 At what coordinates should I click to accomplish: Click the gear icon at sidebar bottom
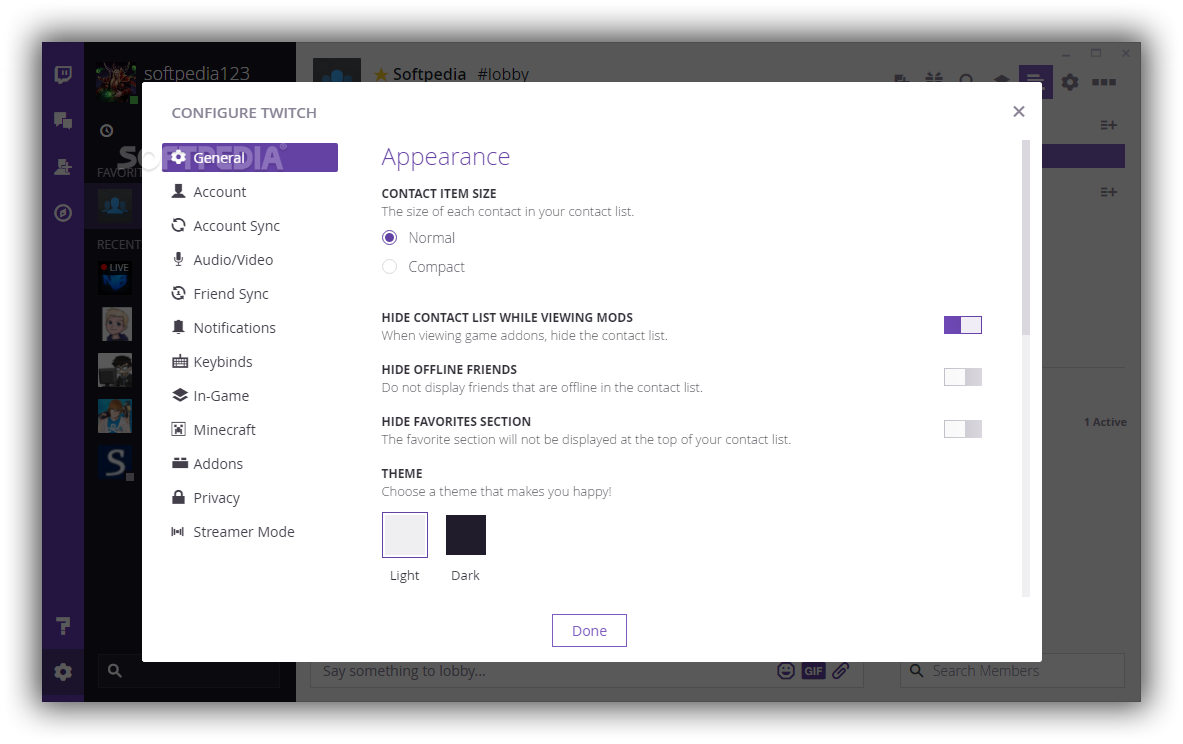(63, 672)
